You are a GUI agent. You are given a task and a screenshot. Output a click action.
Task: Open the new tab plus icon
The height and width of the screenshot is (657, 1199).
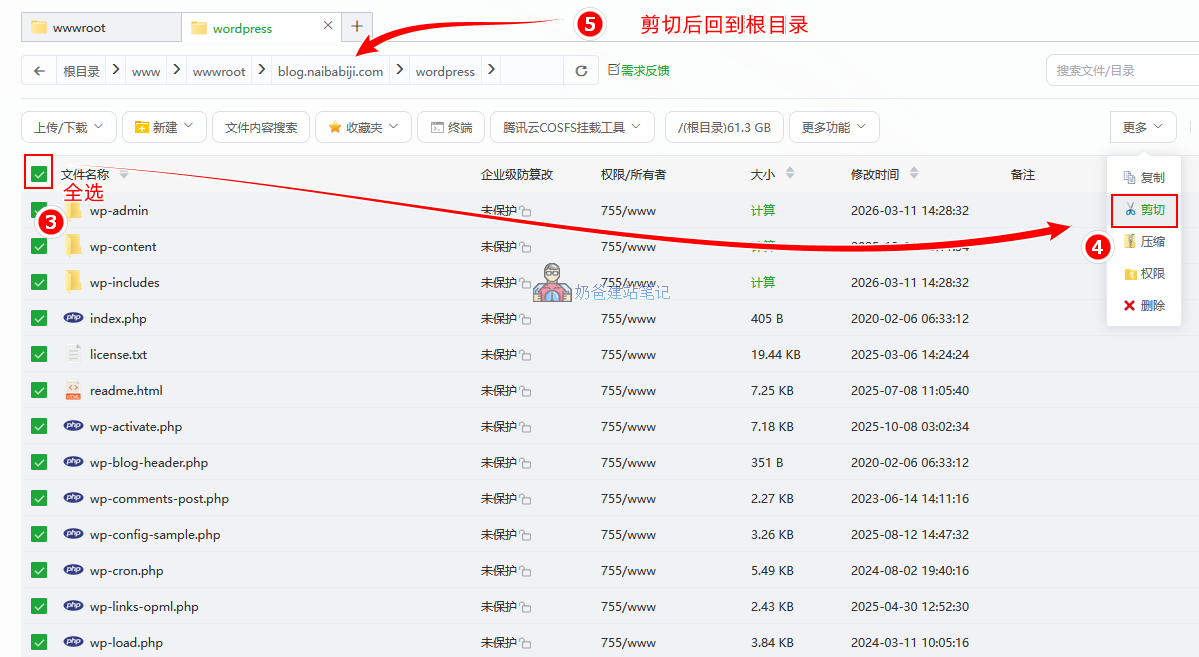point(356,27)
